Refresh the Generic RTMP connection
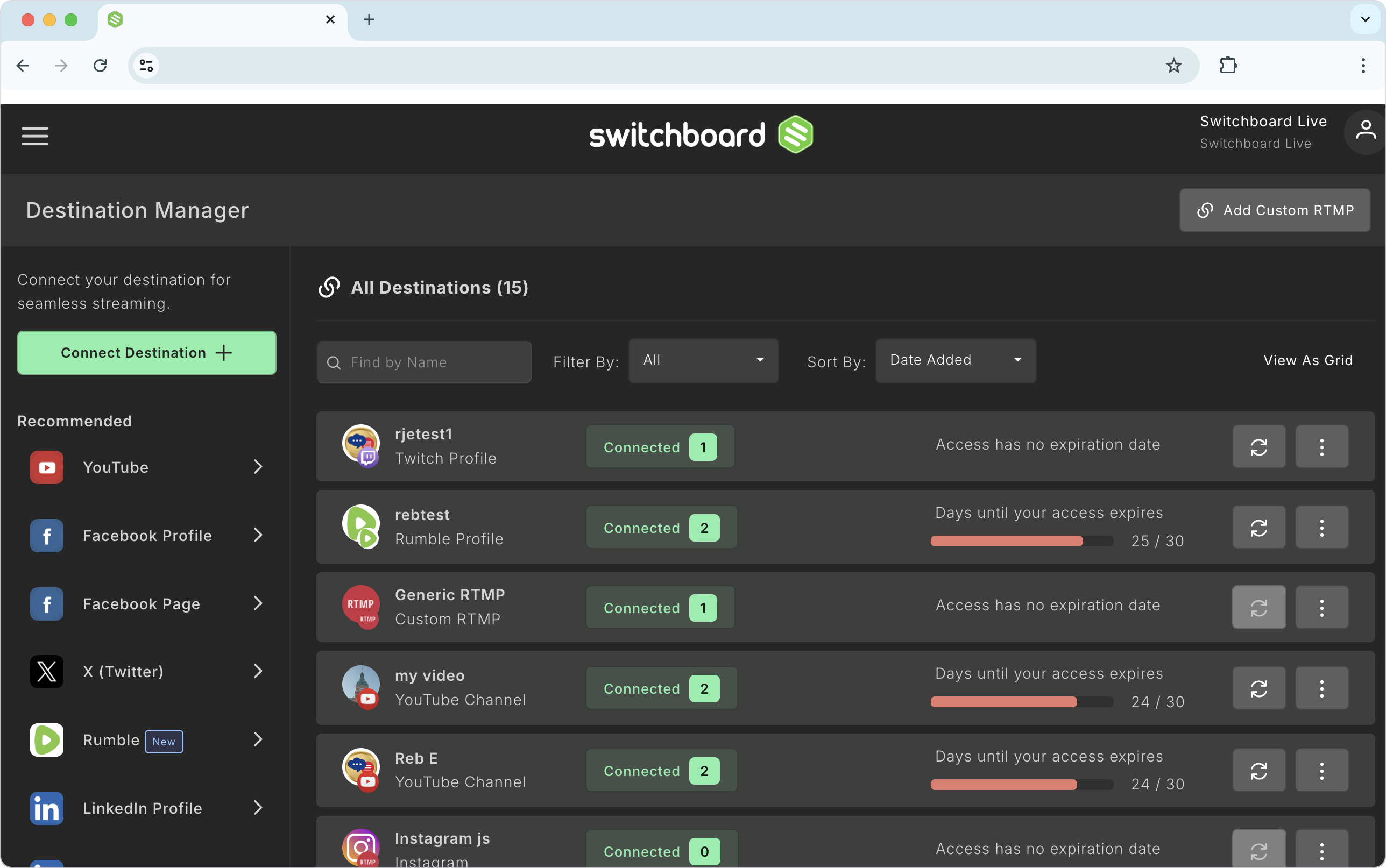Image resolution: width=1386 pixels, height=868 pixels. tap(1258, 607)
